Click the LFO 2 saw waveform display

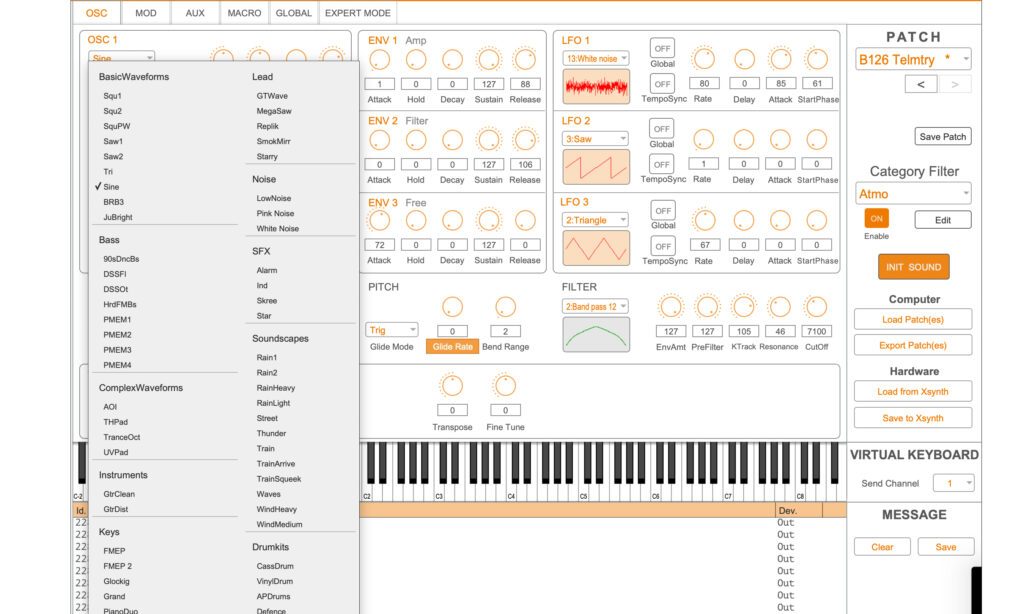596,167
